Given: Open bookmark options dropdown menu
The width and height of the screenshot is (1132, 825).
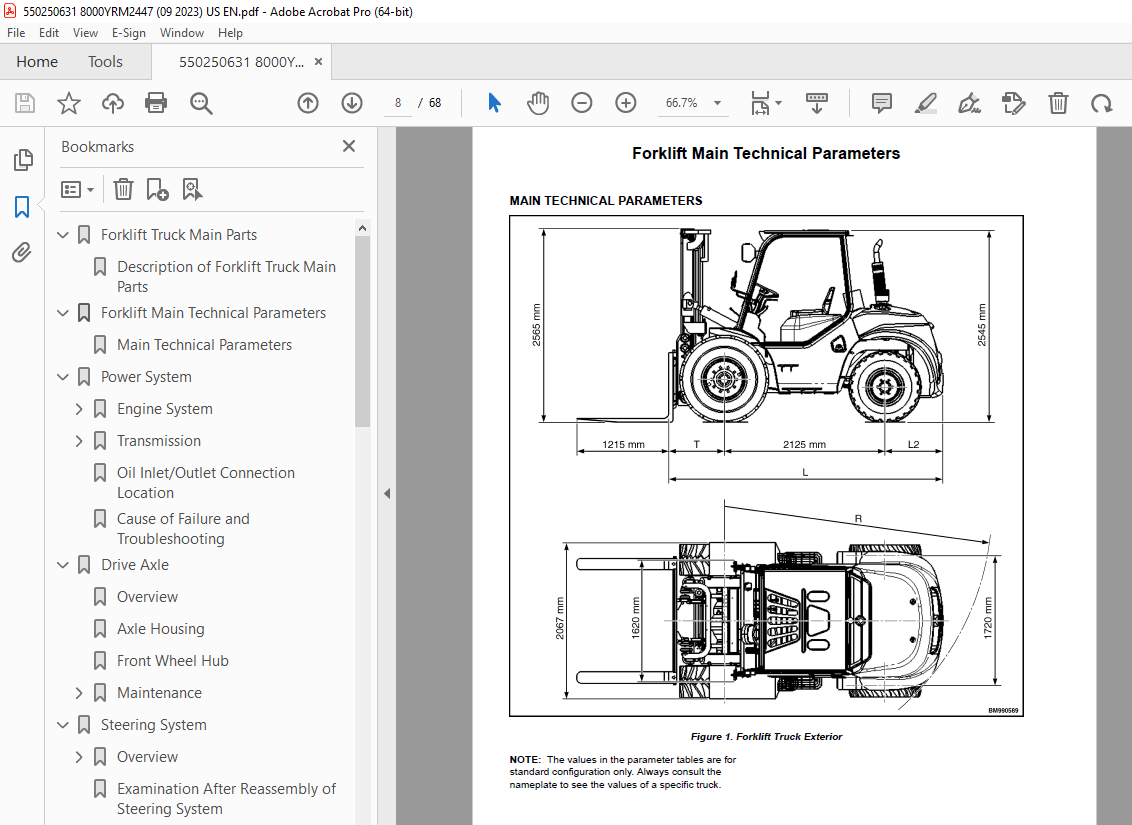Looking at the screenshot, I should coord(77,189).
